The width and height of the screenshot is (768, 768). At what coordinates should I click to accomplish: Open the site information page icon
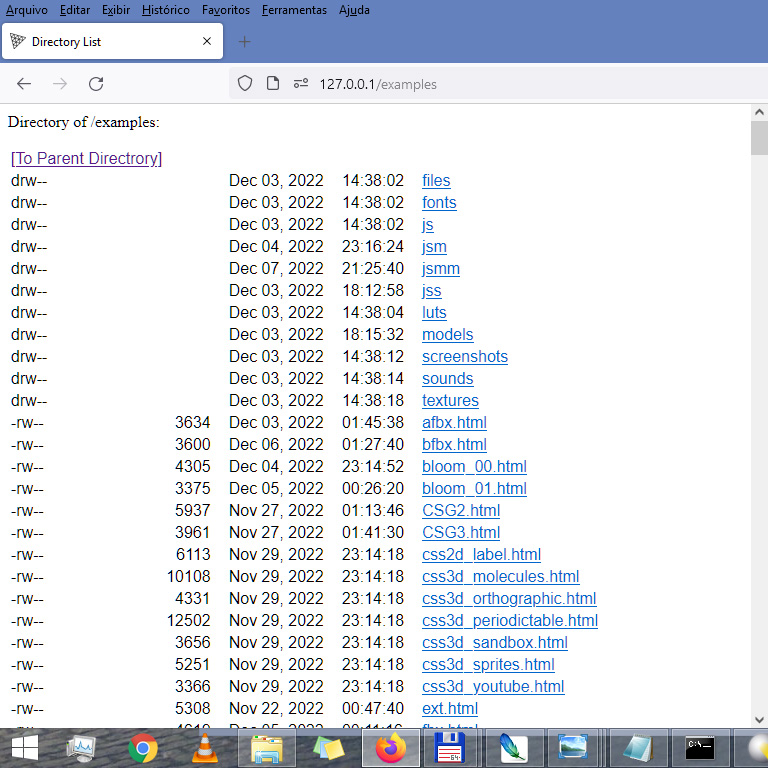pyautogui.click(x=272, y=84)
